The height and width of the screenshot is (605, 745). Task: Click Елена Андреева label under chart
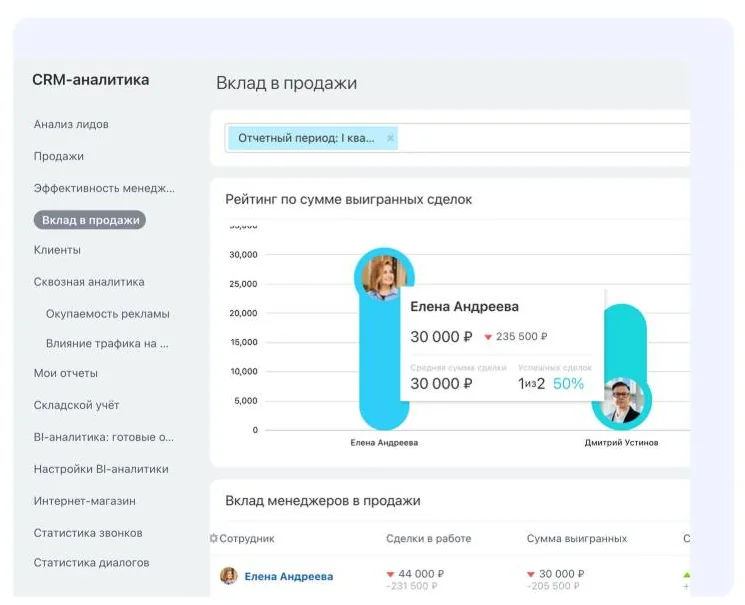(384, 442)
